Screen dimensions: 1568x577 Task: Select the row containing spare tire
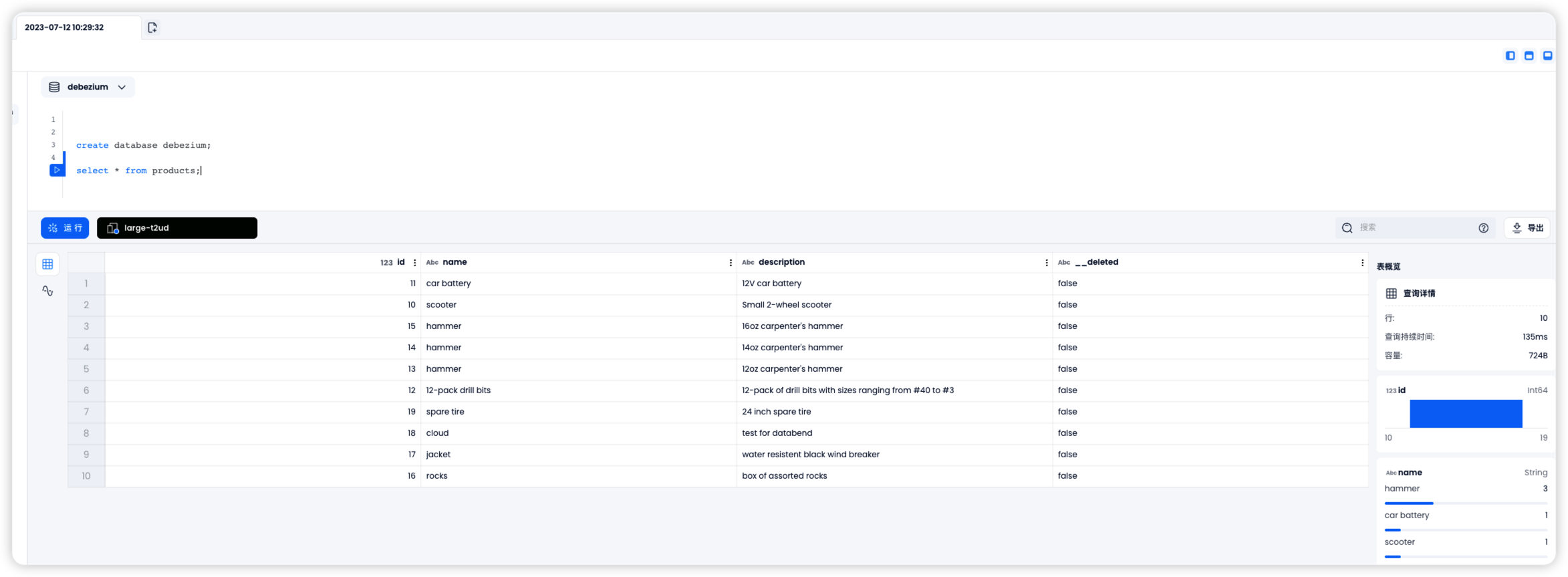point(445,412)
